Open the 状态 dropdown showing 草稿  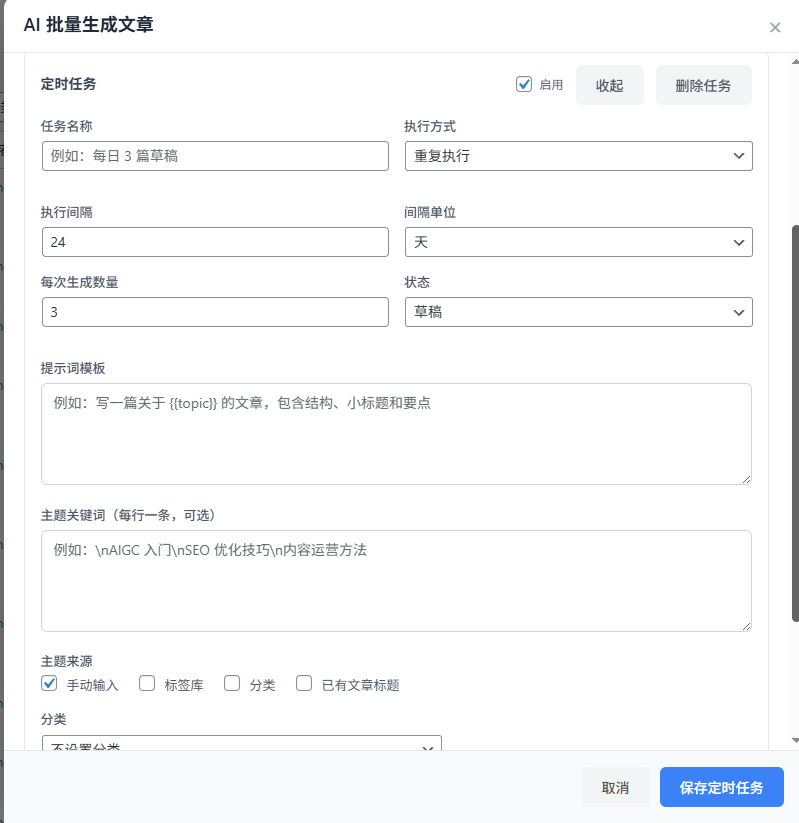[x=578, y=312]
